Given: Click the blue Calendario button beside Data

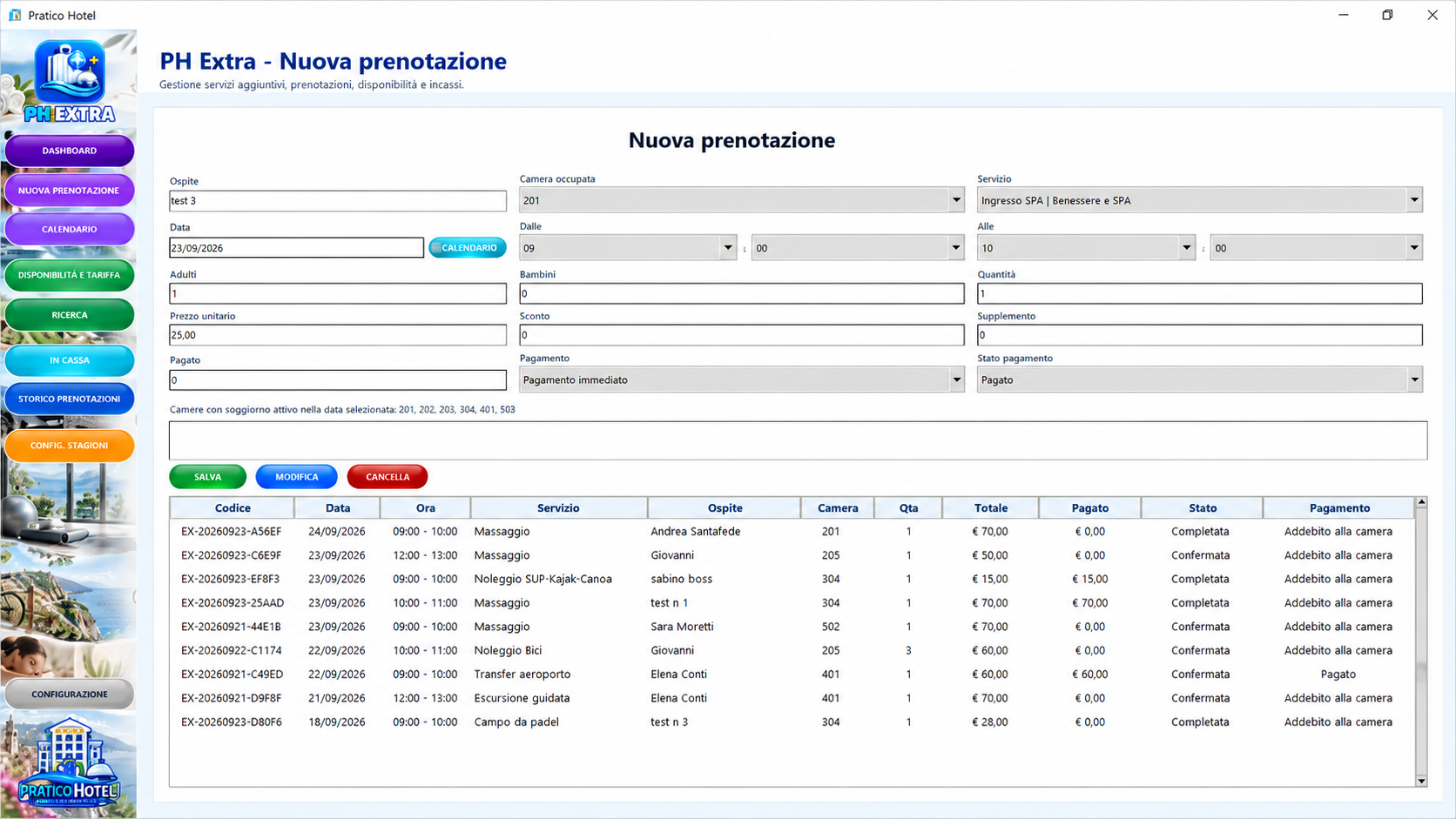Looking at the screenshot, I should (468, 248).
